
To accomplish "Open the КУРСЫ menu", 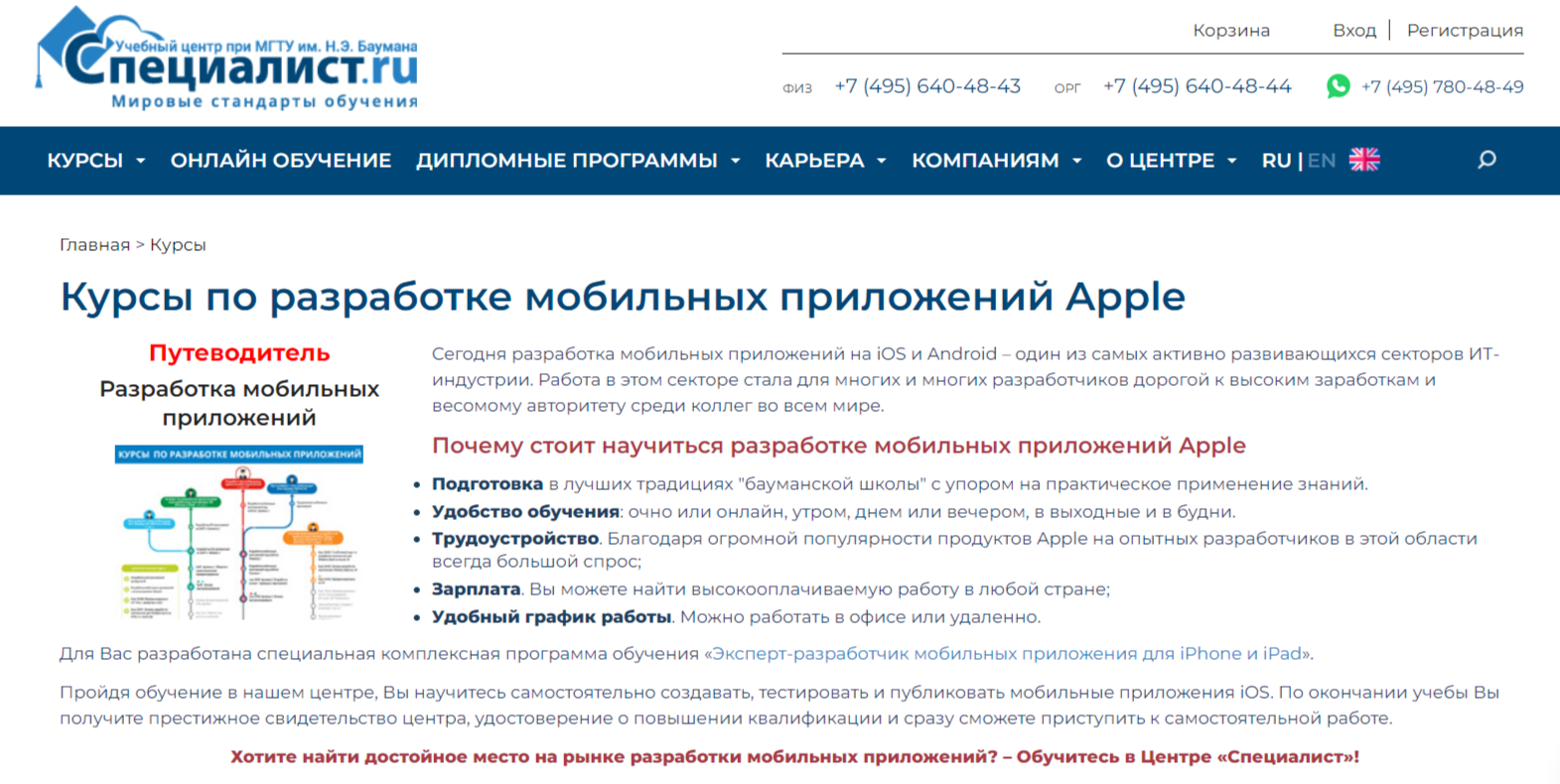I will pyautogui.click(x=85, y=160).
